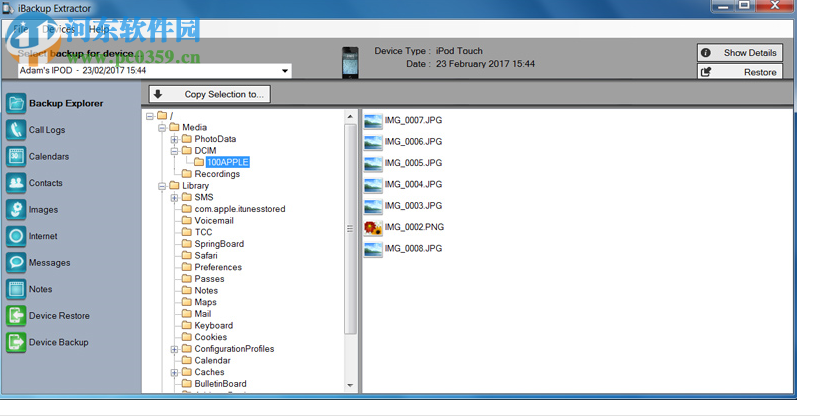Select com.apple.itunesstored folder

tap(240, 209)
